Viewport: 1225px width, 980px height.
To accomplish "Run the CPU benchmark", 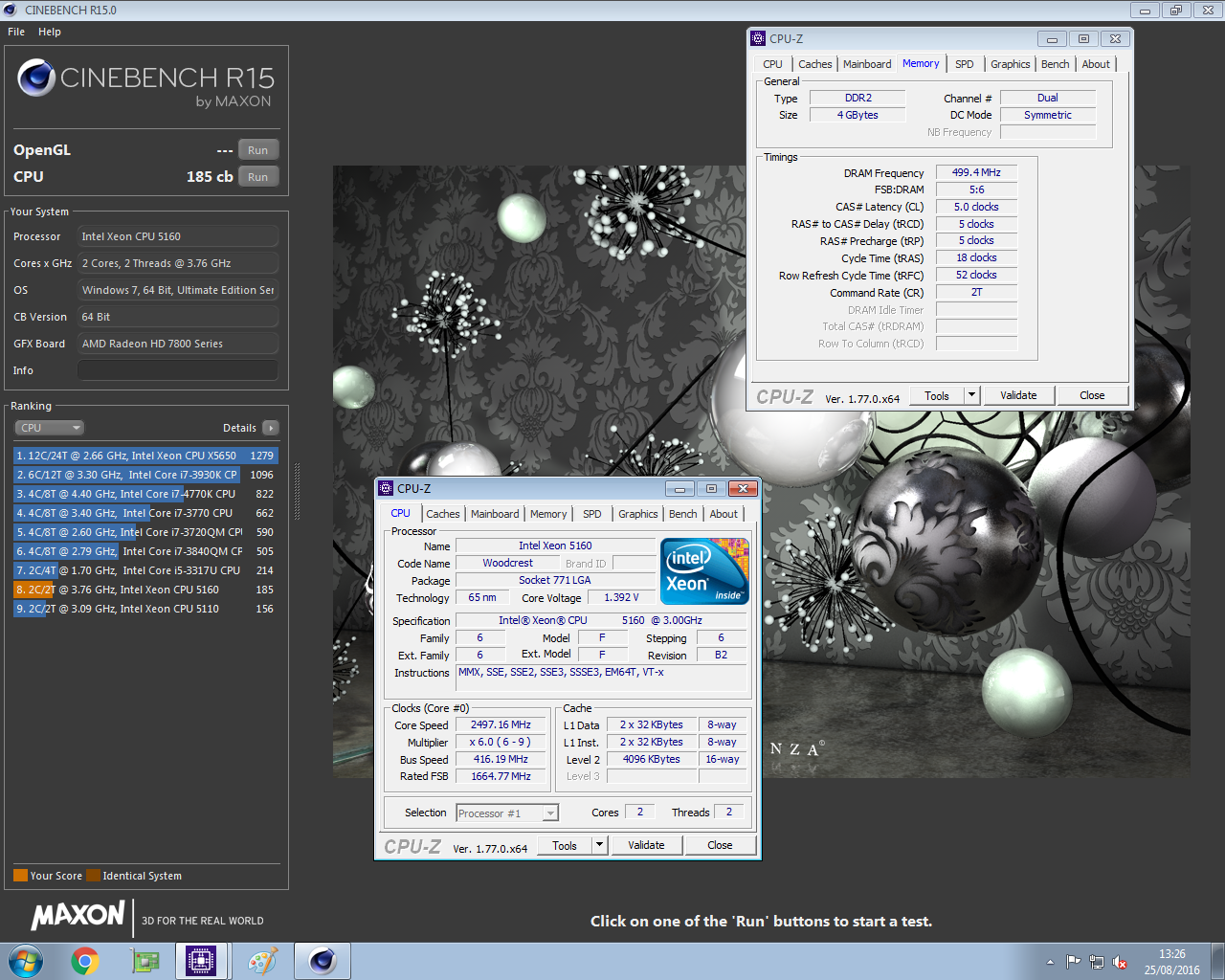I will [x=258, y=177].
